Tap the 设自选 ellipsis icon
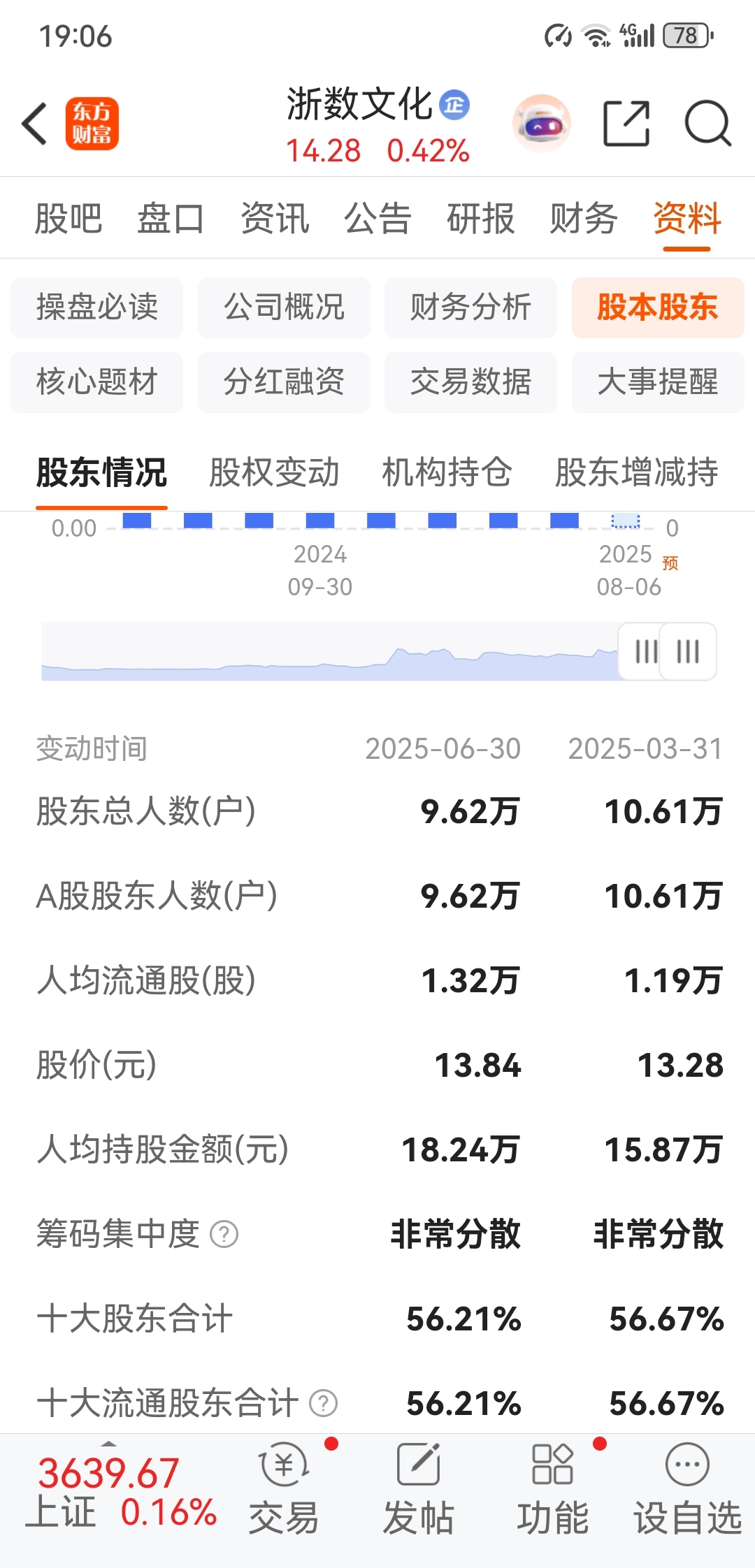755x1568 pixels. (x=687, y=1464)
